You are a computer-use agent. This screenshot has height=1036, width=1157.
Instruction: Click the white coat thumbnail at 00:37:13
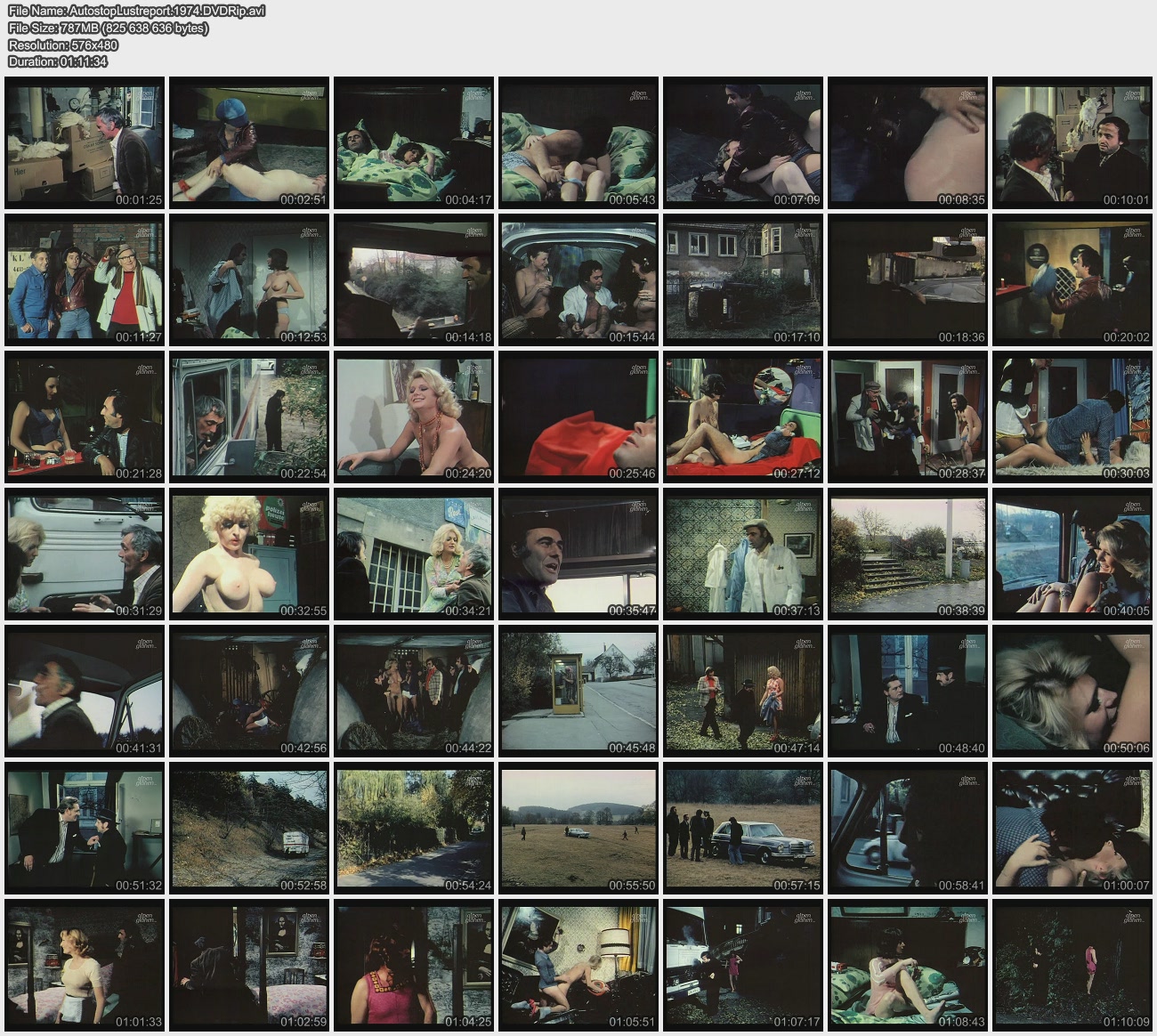click(743, 554)
